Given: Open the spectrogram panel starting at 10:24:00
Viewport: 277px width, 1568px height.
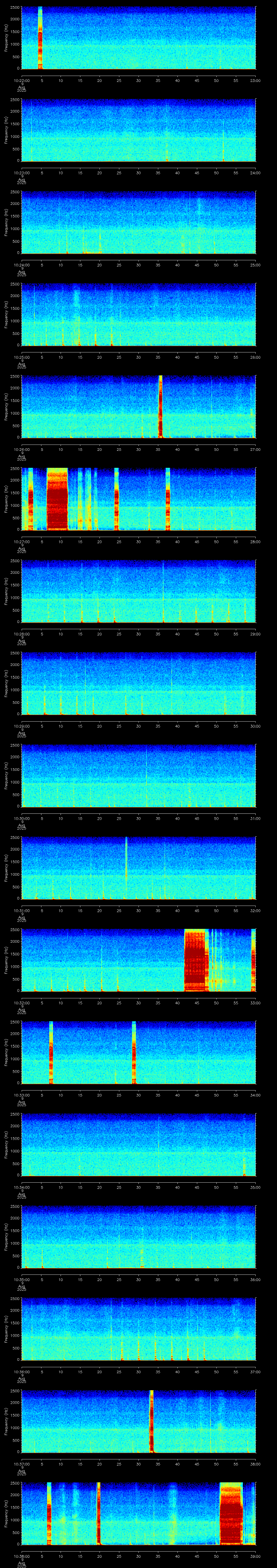Looking at the screenshot, I should click(138, 222).
